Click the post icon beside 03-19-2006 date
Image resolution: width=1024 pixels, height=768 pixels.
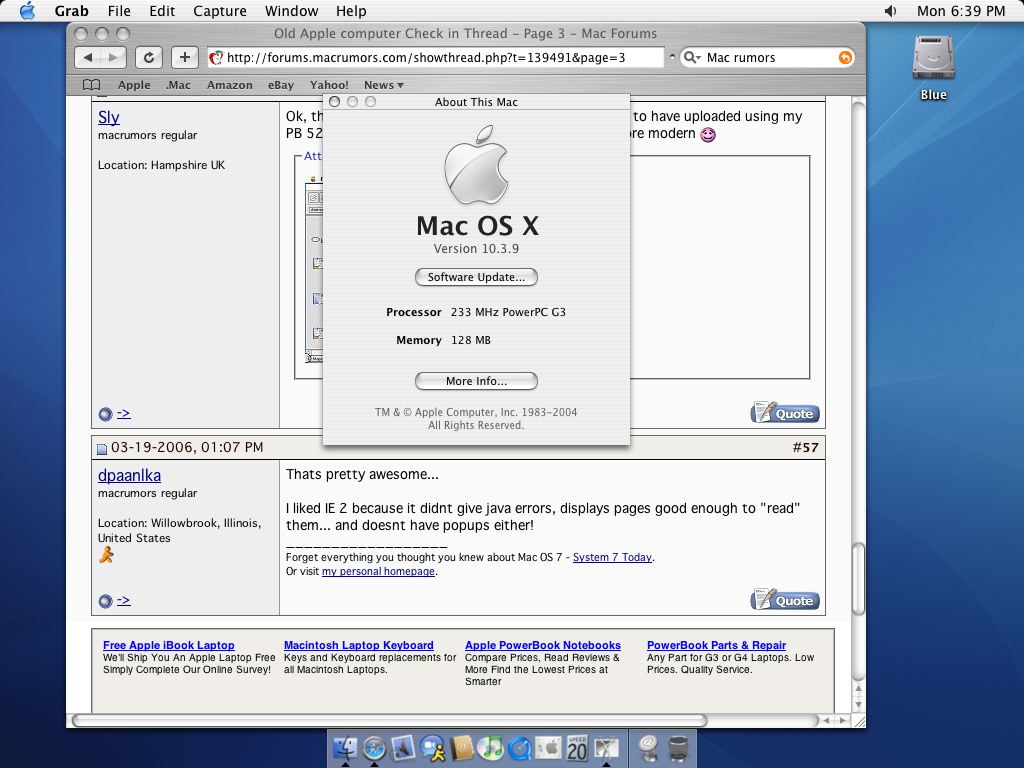102,449
